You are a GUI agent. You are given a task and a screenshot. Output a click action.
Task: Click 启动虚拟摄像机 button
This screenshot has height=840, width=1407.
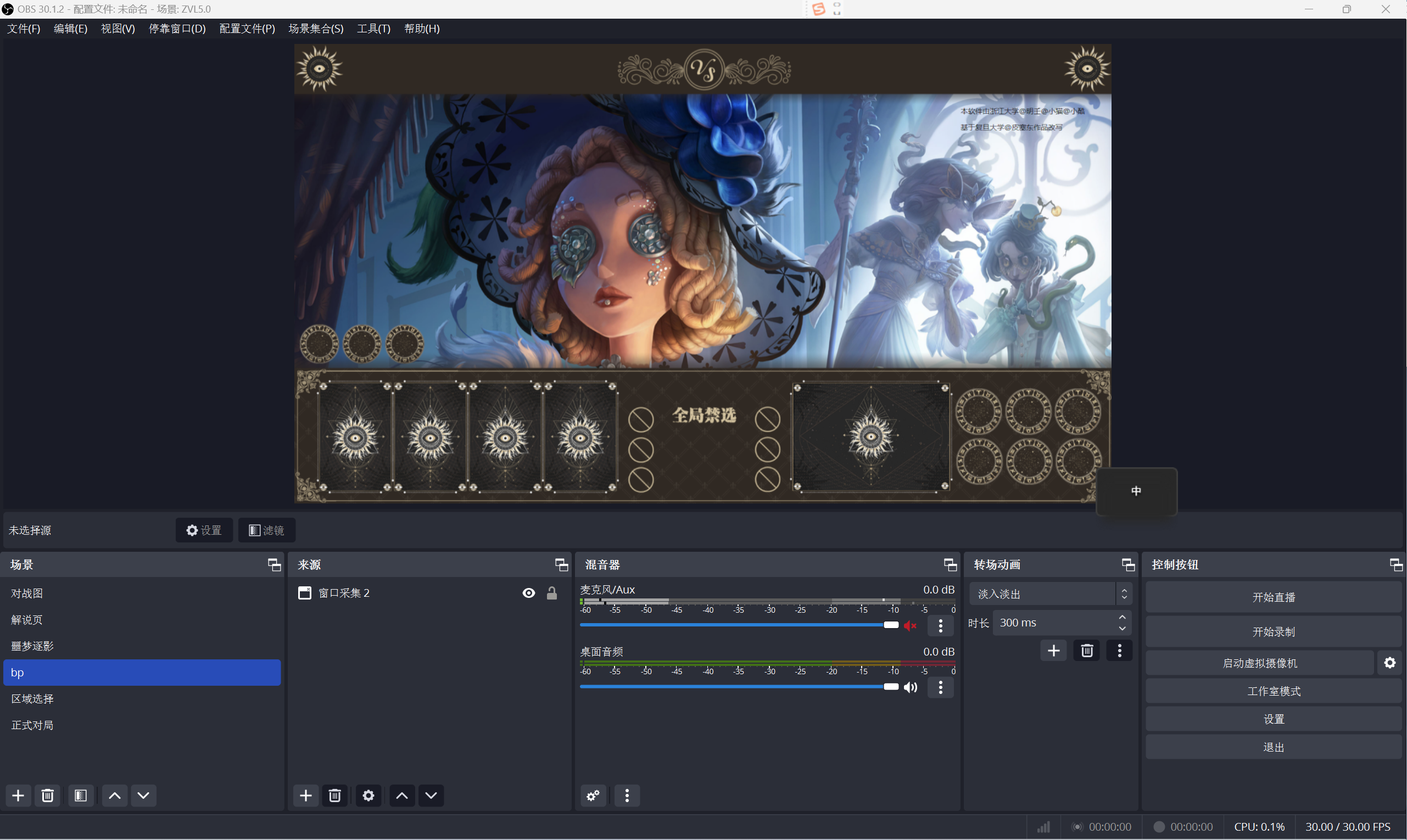(x=1260, y=663)
